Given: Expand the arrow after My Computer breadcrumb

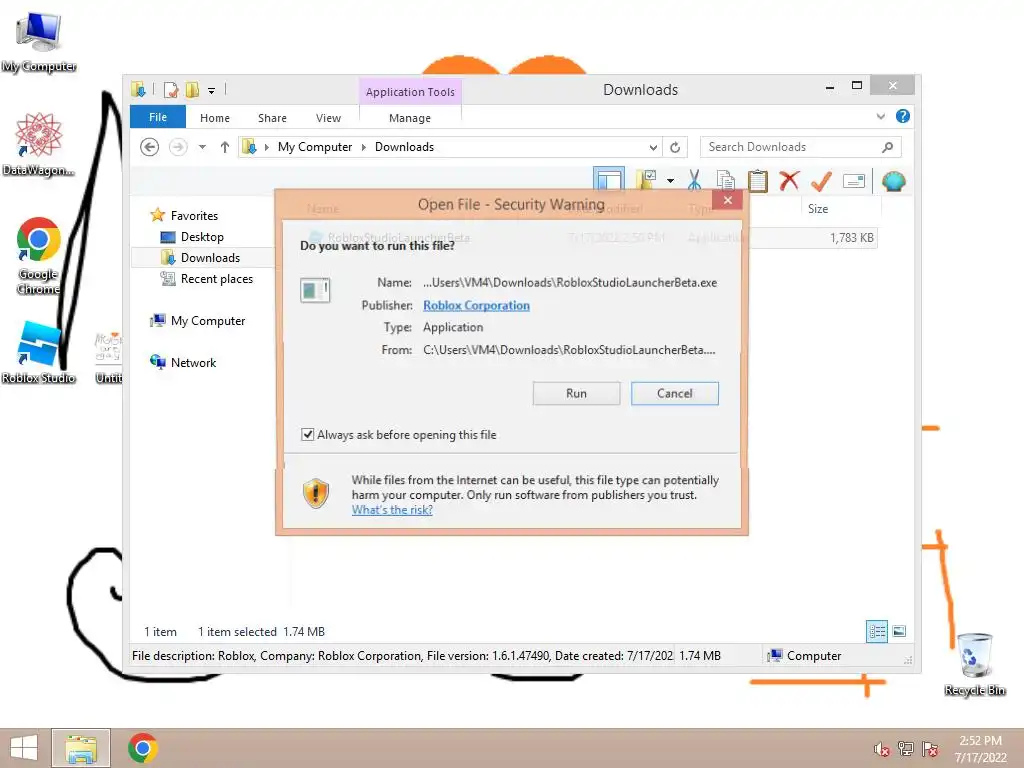Looking at the screenshot, I should [364, 147].
